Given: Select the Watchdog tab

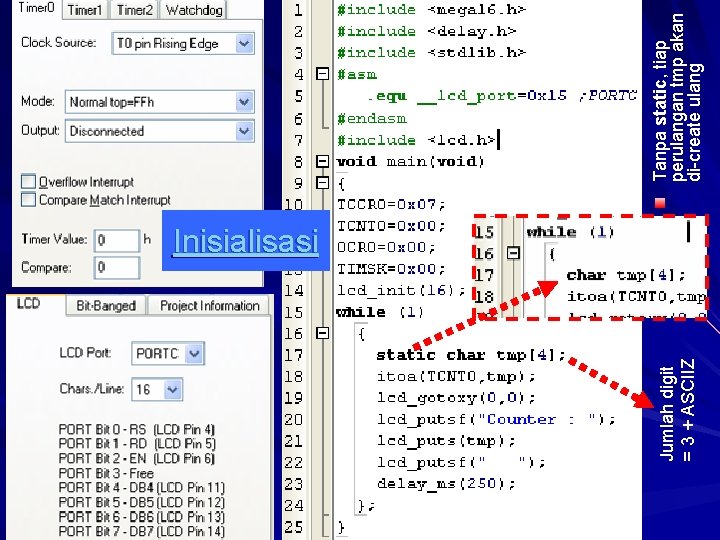Looking at the screenshot, I should click(x=194, y=10).
